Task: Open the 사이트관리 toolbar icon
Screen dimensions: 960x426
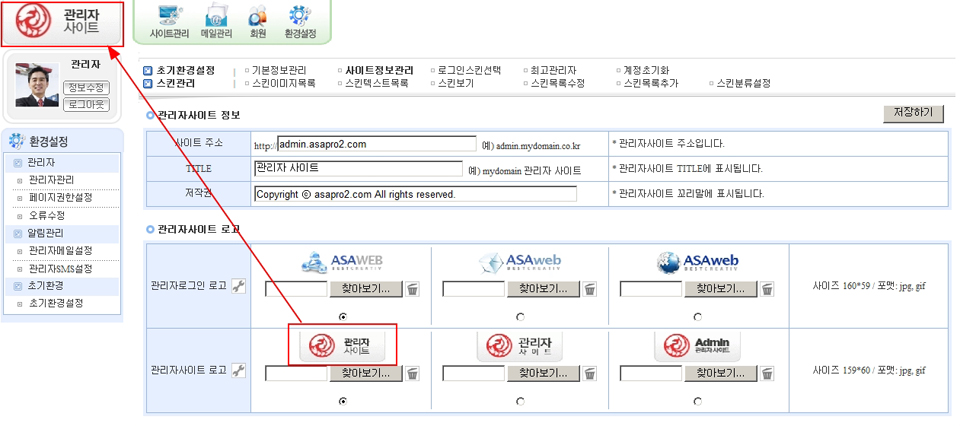Action: (169, 20)
